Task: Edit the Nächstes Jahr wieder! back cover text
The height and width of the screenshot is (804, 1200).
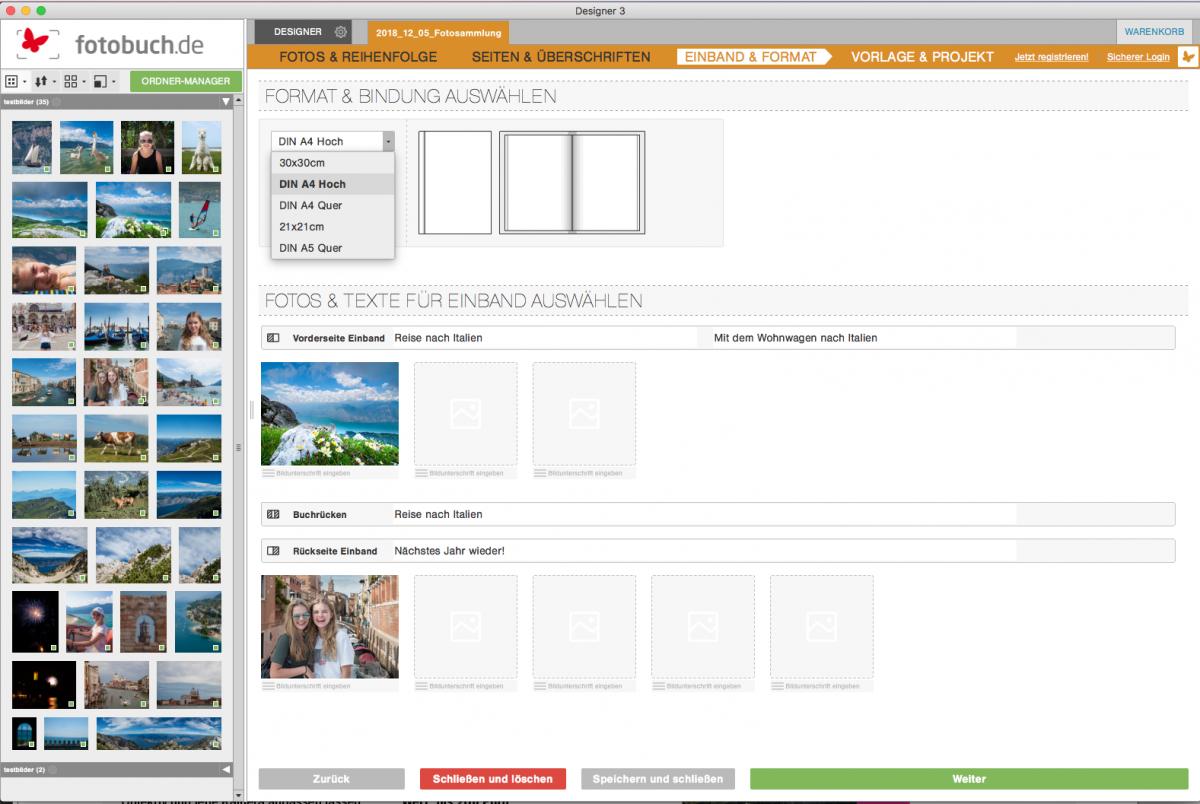Action: (x=703, y=551)
